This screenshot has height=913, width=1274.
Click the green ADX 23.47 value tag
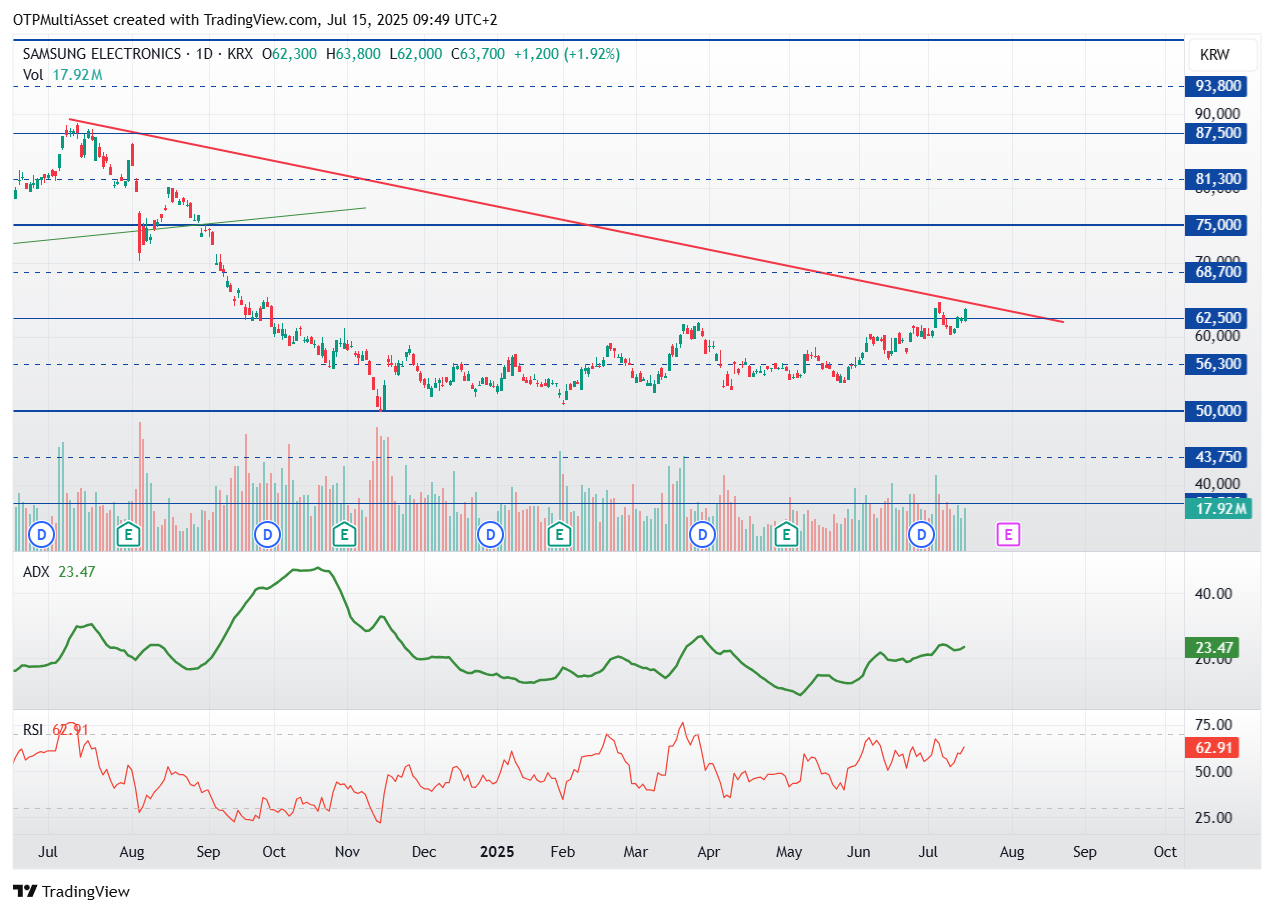click(1211, 648)
